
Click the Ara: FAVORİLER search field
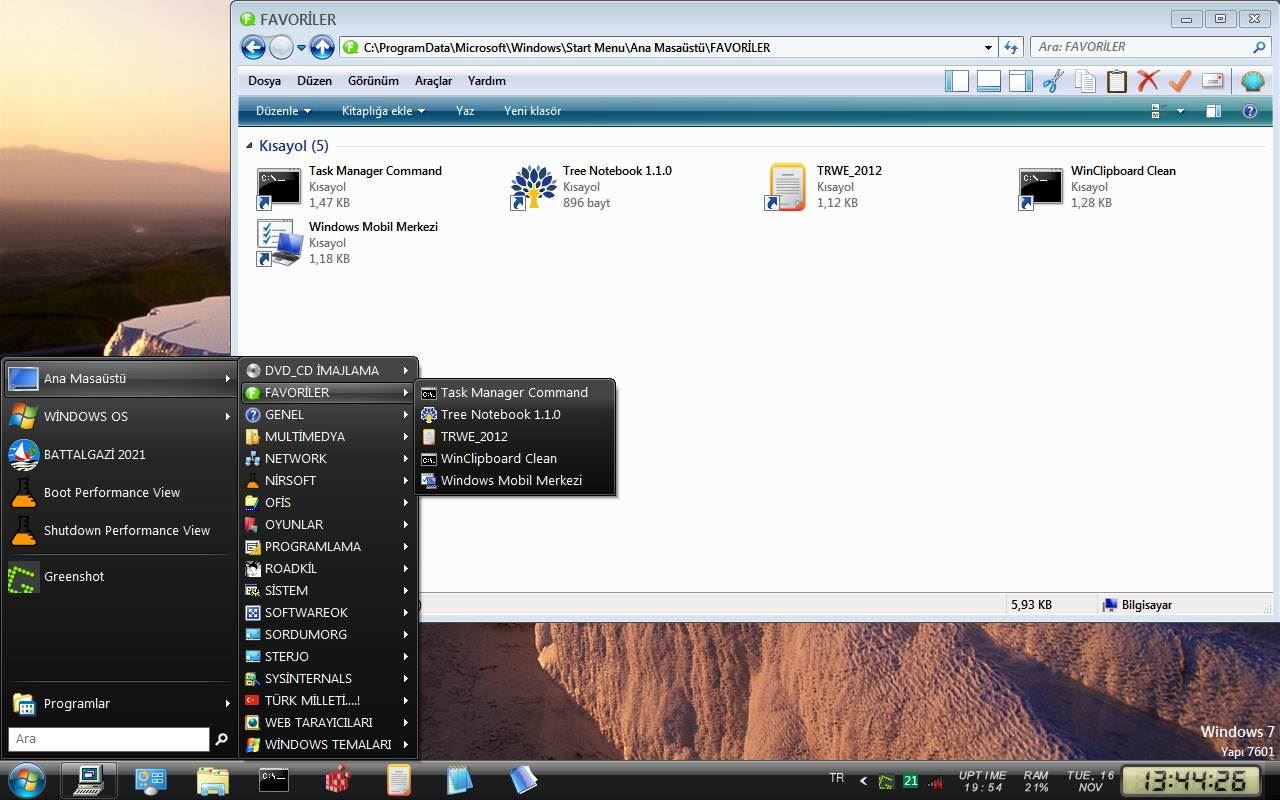tap(1150, 47)
